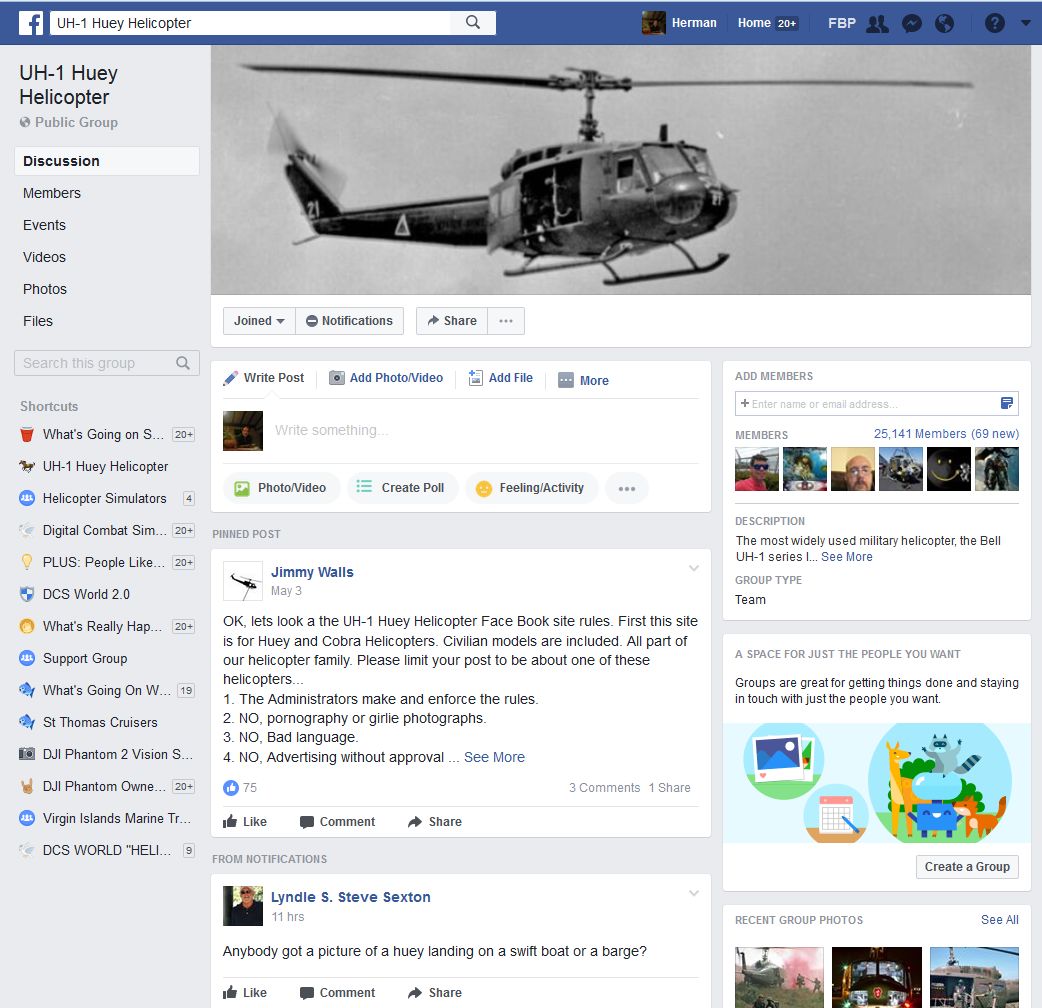Click the Write something text field
This screenshot has width=1042, height=1008.
point(485,431)
